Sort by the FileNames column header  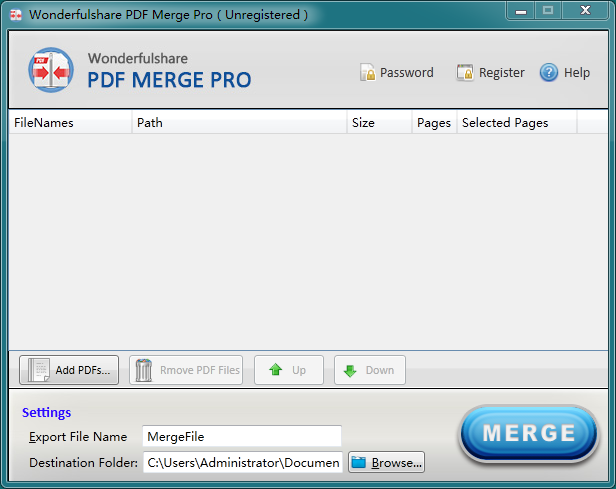(70, 123)
